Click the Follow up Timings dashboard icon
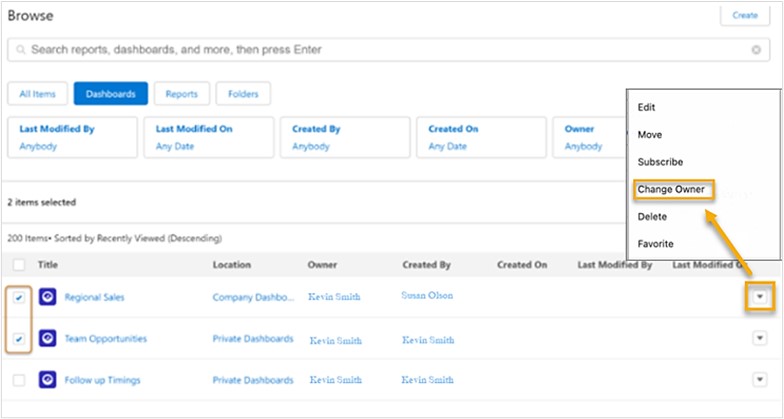 click(x=47, y=380)
